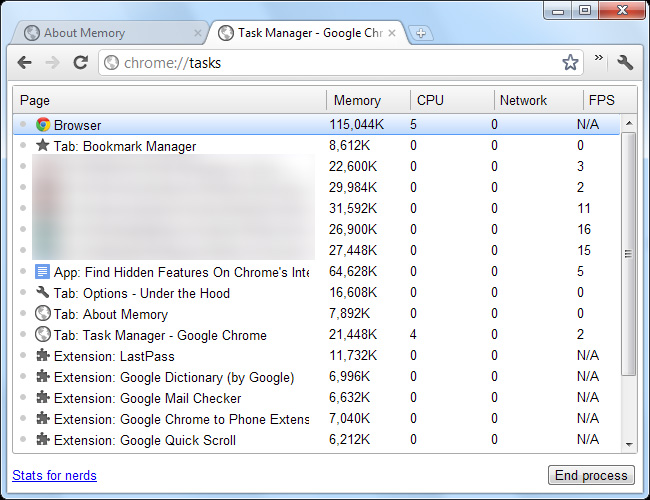
Task: Click the 64,628K memory value
Action: [353, 272]
